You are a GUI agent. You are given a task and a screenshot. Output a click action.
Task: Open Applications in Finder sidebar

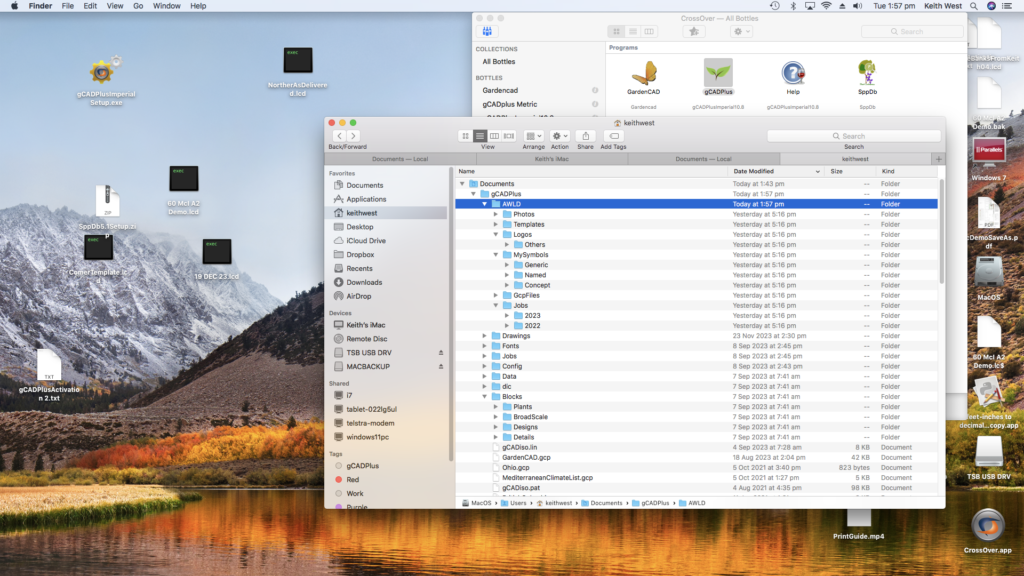pyautogui.click(x=366, y=199)
